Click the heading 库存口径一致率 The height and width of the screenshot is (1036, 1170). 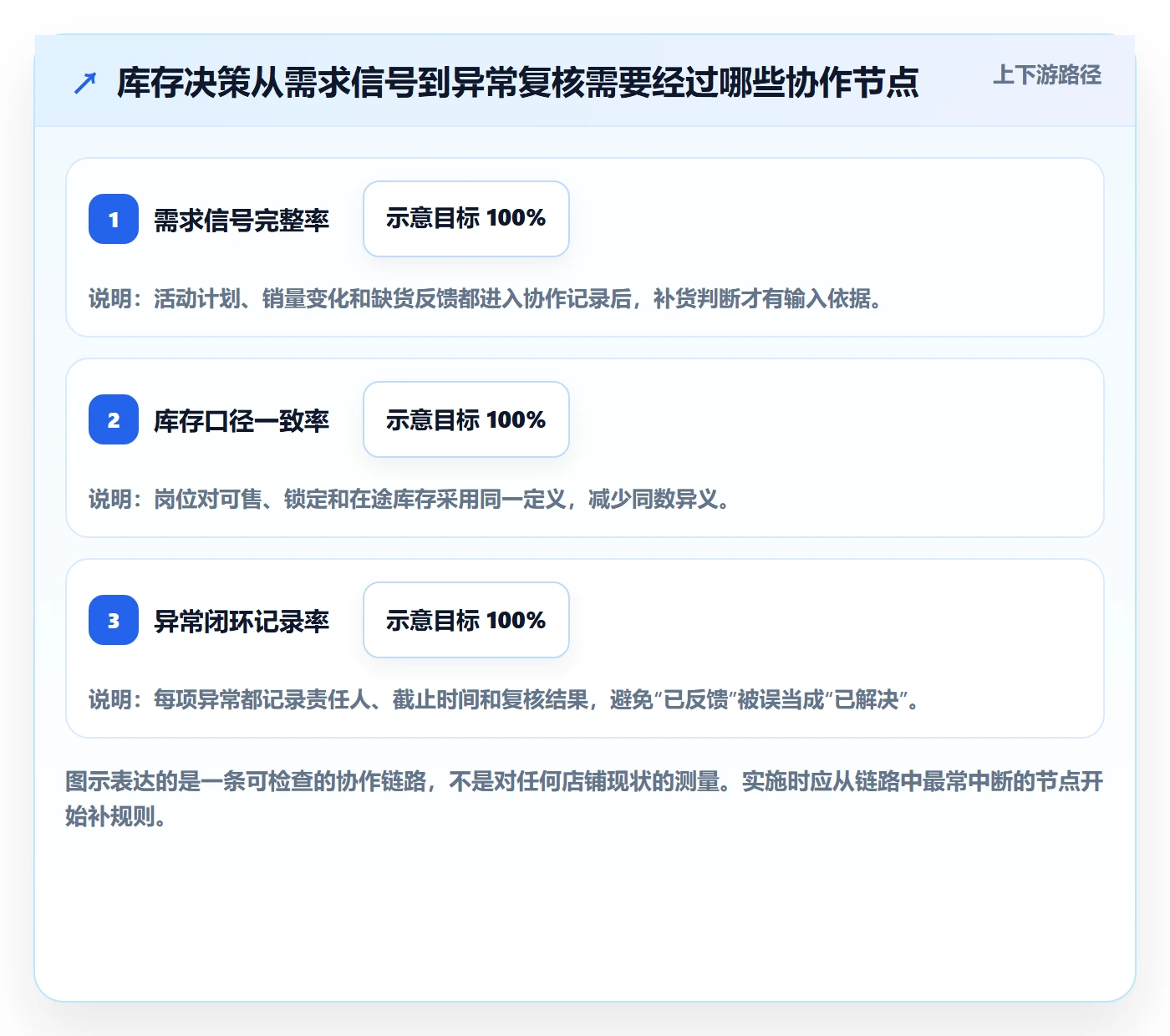[x=242, y=420]
